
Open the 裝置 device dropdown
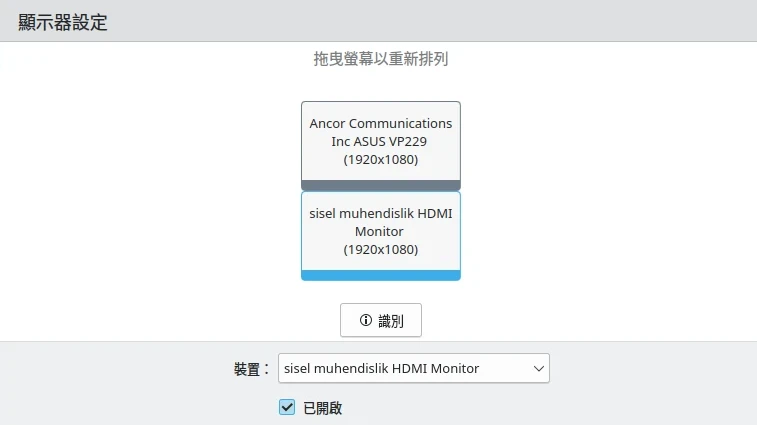(x=413, y=368)
